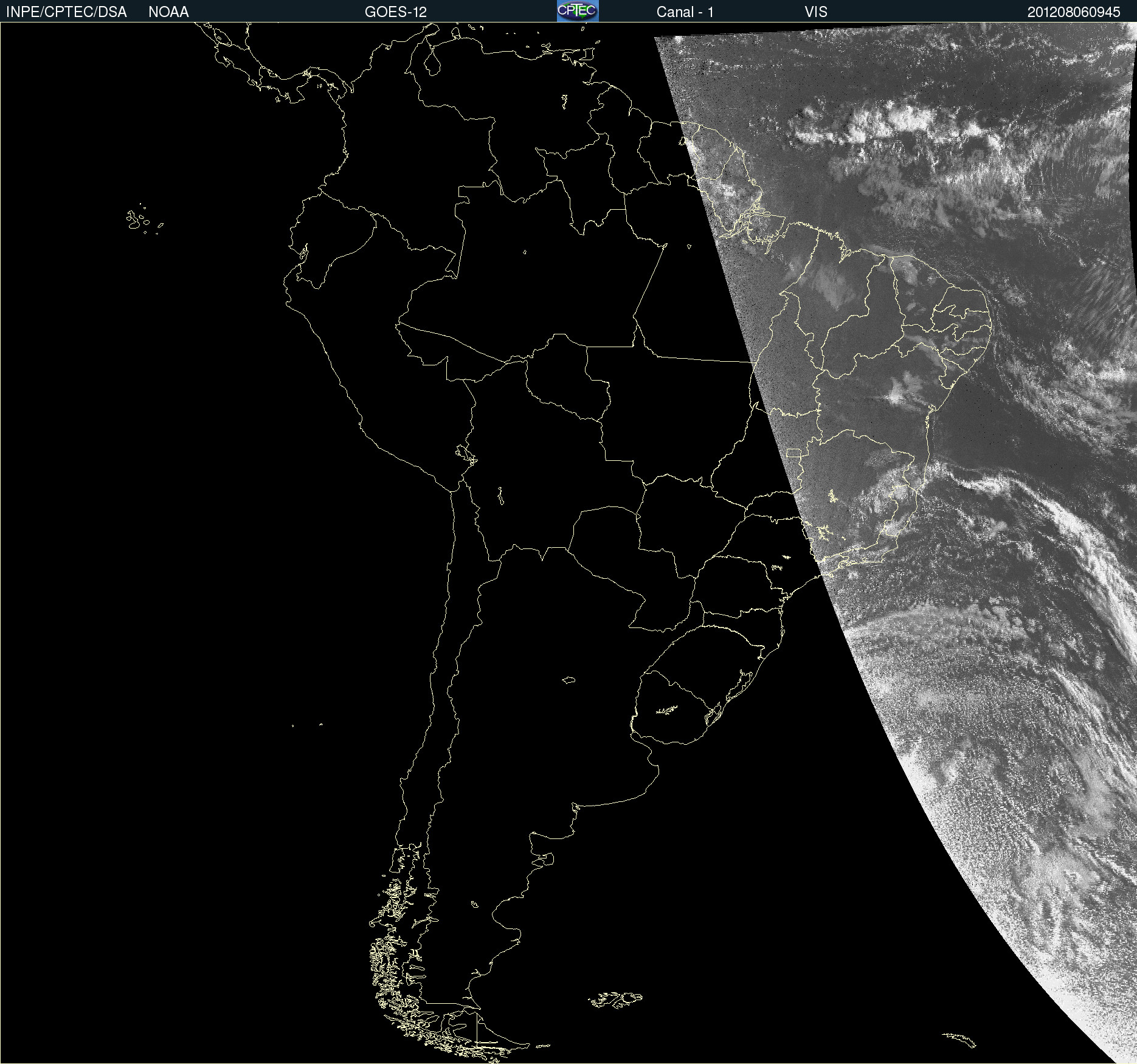Click the VIS label in the header
Image resolution: width=1137 pixels, height=1064 pixels.
click(x=816, y=12)
